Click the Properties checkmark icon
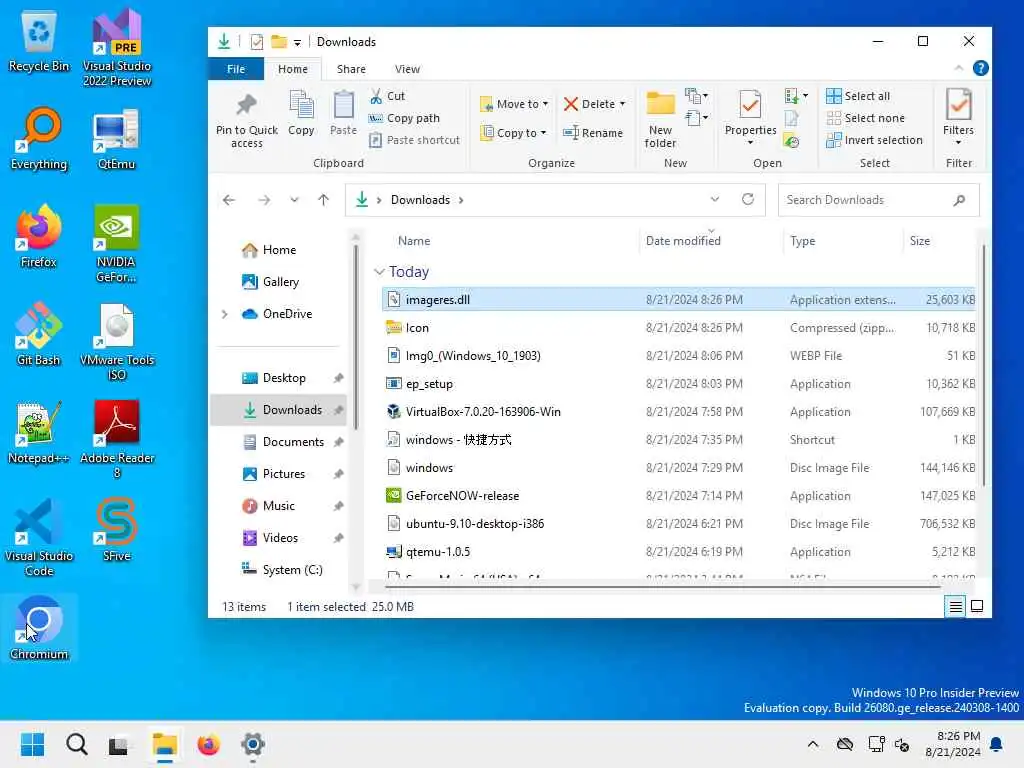1024x768 pixels. [x=750, y=104]
